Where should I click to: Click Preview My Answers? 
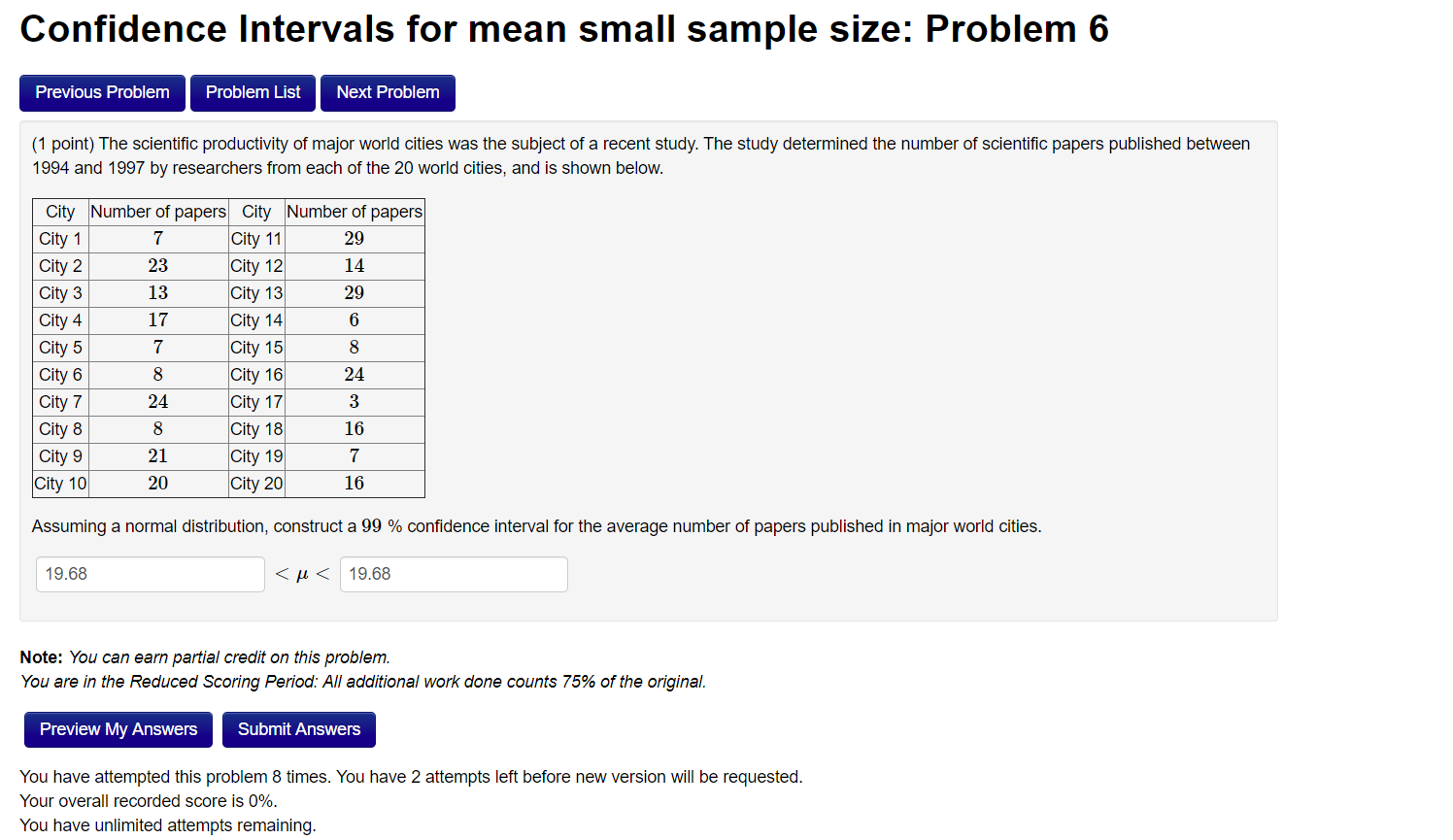118,729
